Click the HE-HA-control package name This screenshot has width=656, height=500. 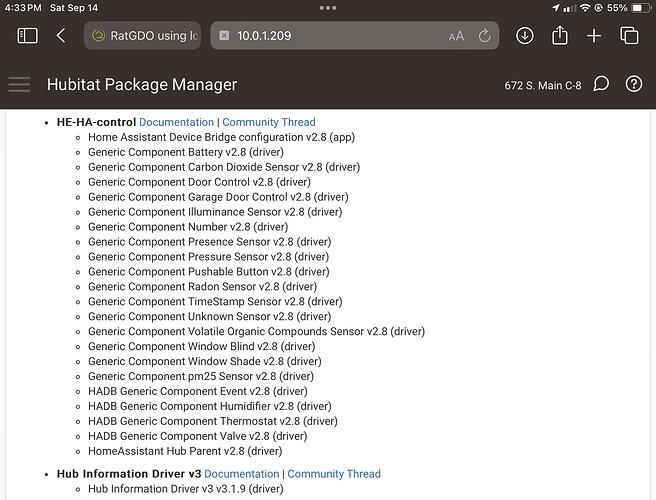(x=96, y=122)
